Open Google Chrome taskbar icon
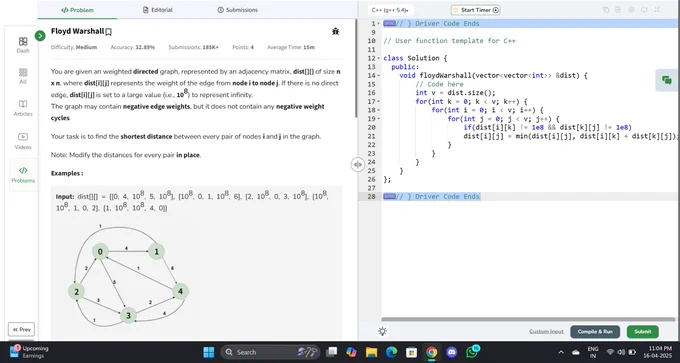The image size is (680, 363). point(431,352)
